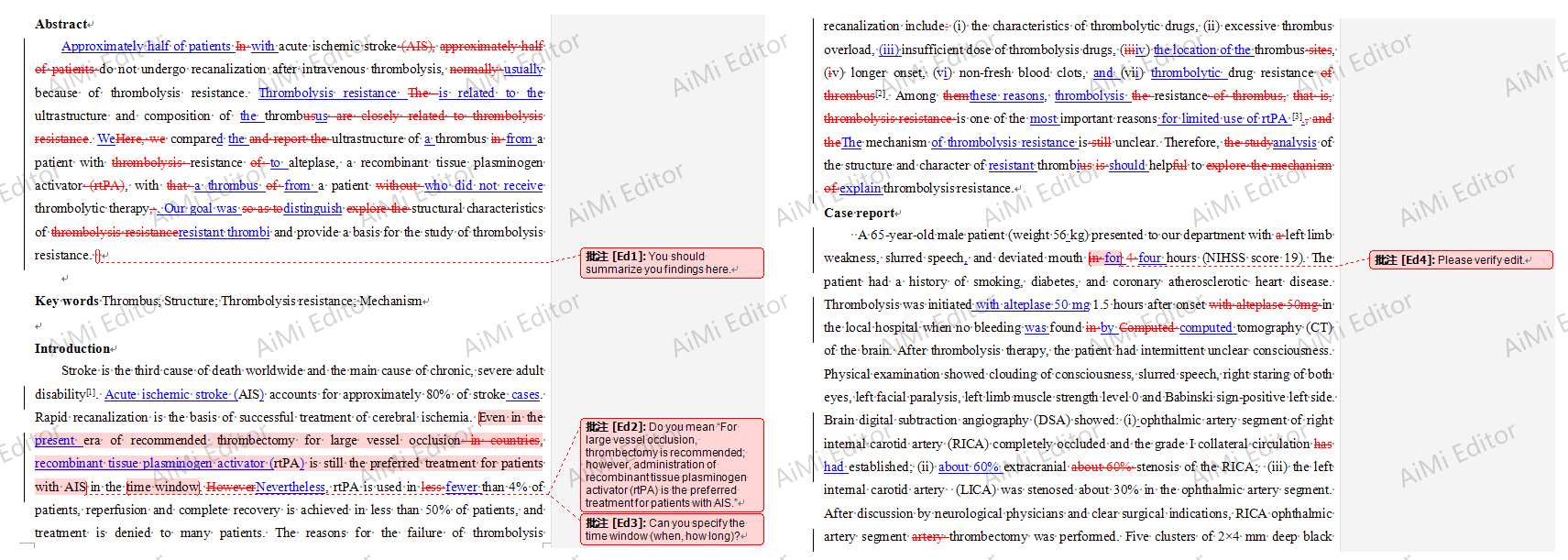Click the inserted word 'explain'

click(861, 188)
